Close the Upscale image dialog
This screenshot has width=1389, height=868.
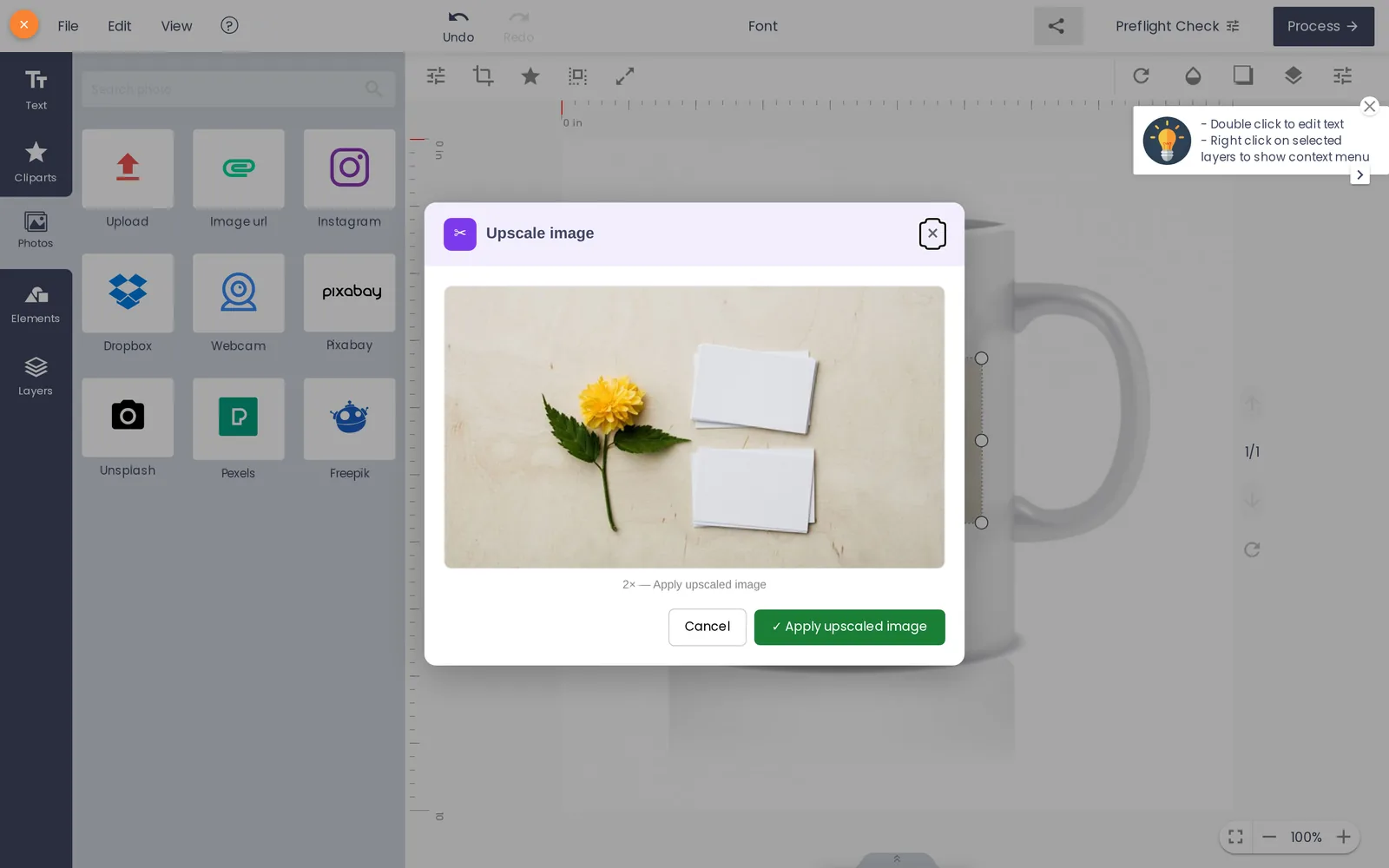(x=932, y=233)
